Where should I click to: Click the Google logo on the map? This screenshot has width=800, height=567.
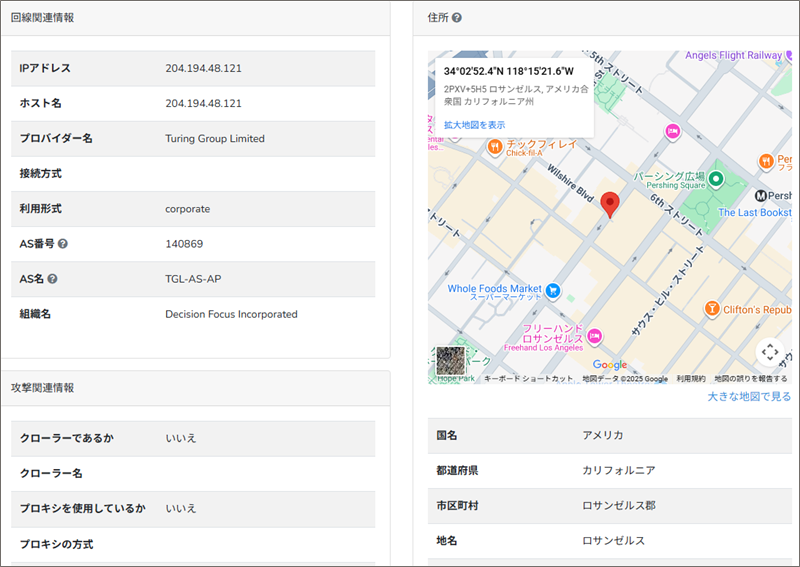tap(610, 365)
